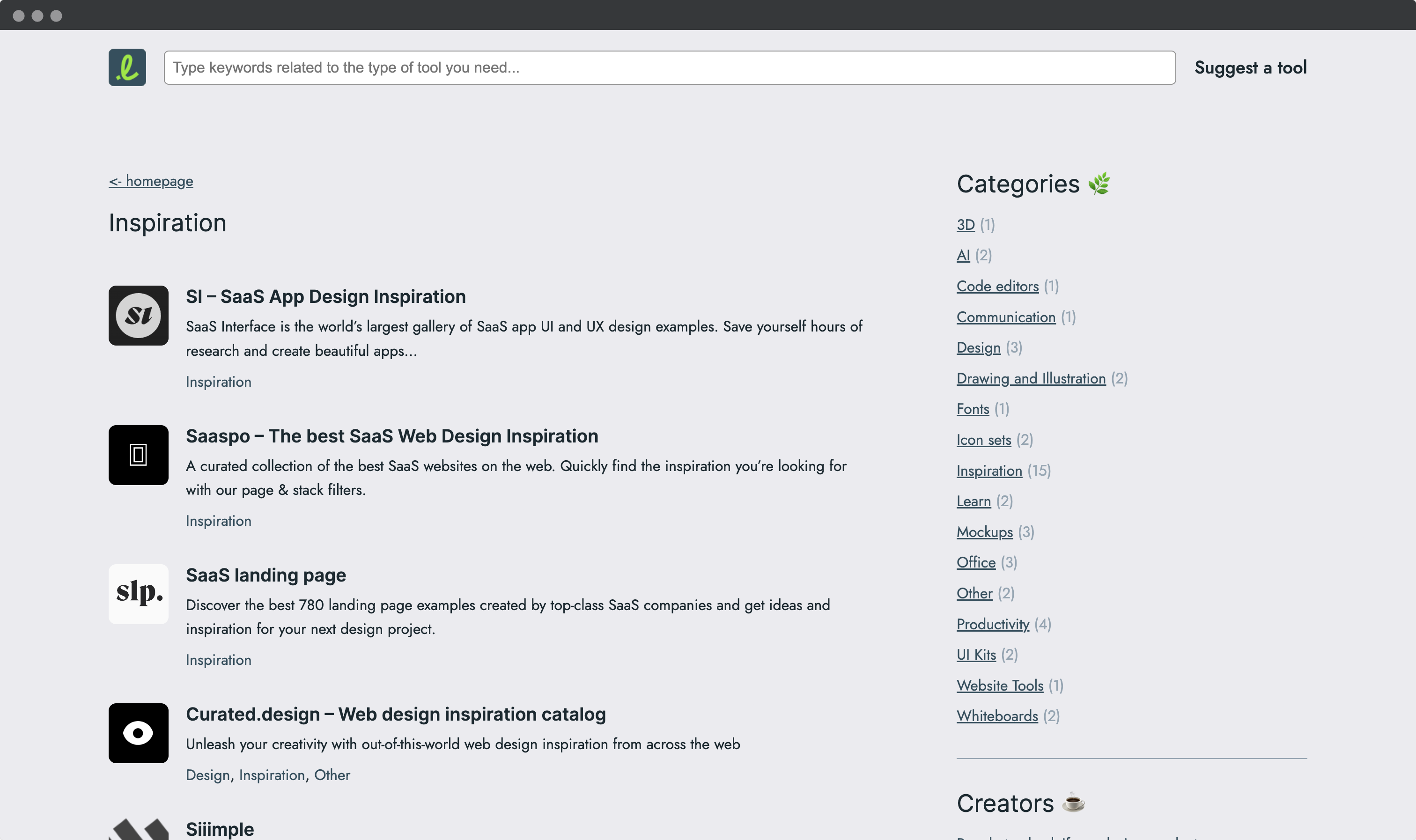Screen dimensions: 1416x840
Task: Open the Website Tools category
Action: [x=999, y=685]
